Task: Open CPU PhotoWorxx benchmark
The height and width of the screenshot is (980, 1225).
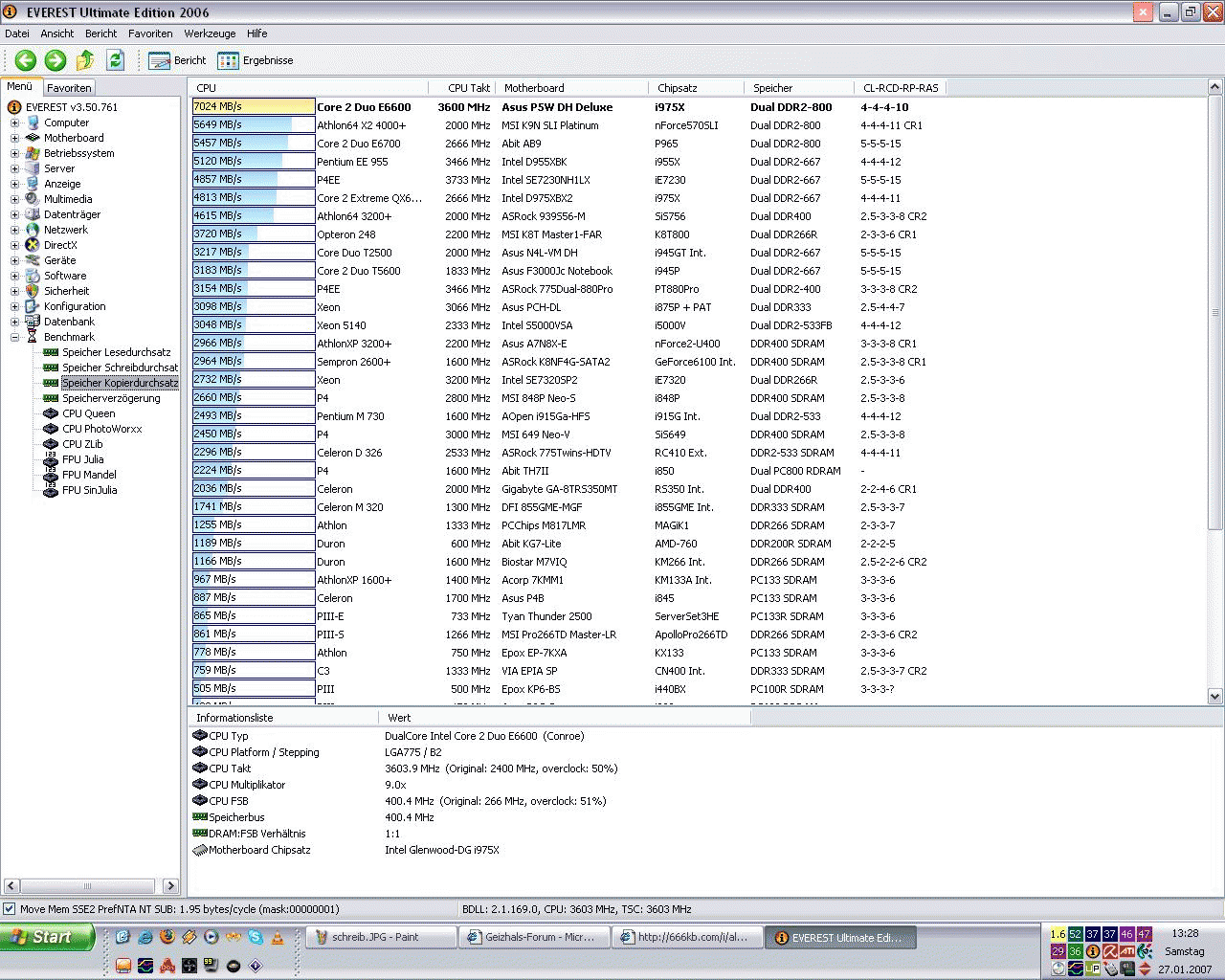Action: point(102,429)
